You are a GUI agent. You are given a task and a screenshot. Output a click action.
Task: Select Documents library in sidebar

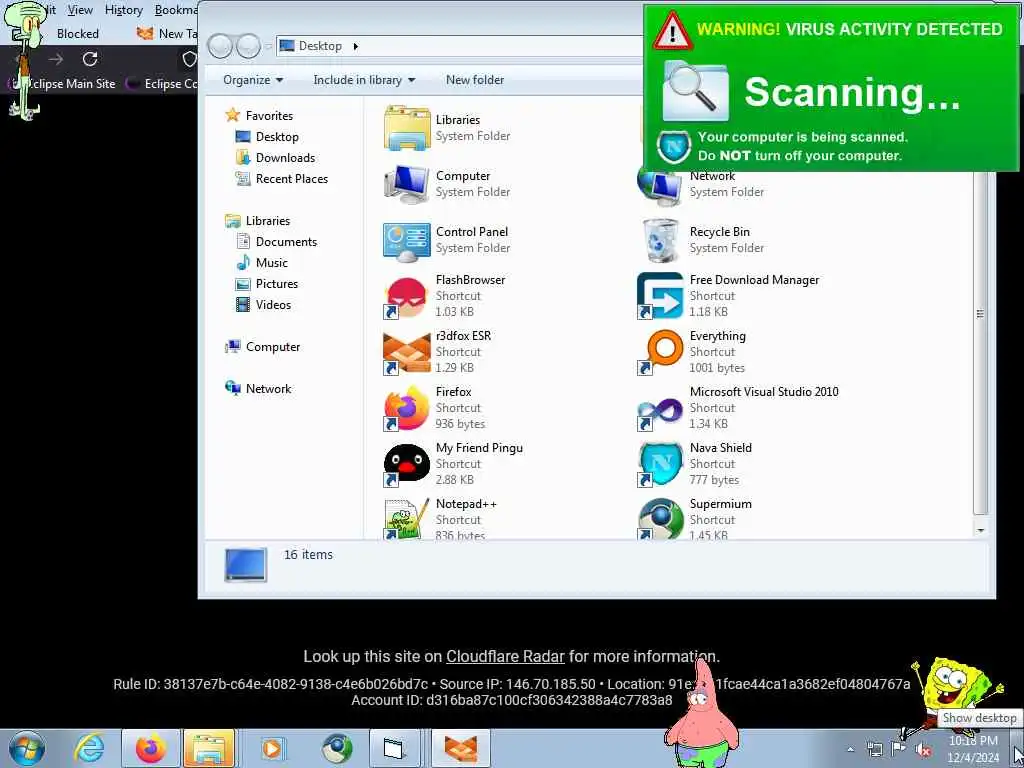(276, 242)
